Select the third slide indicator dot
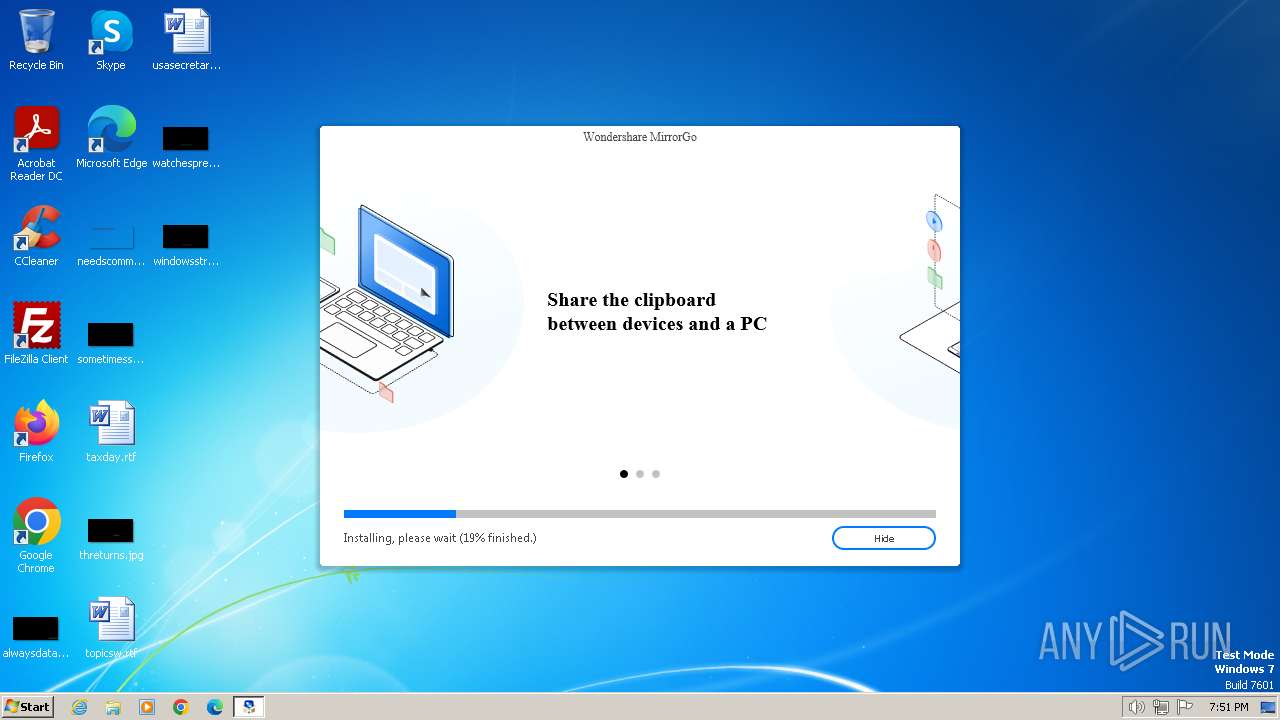Image resolution: width=1280 pixels, height=720 pixels. 656,474
